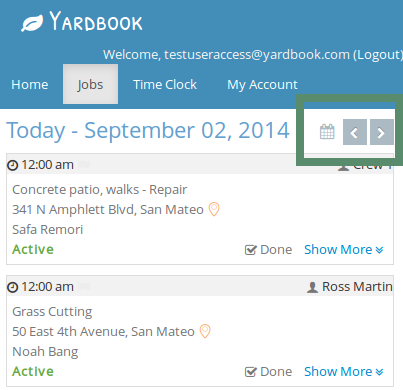Viewport: 403px width, 390px height.
Task: Open map pin for 341 N Amphlett Blvd
Action: (214, 209)
